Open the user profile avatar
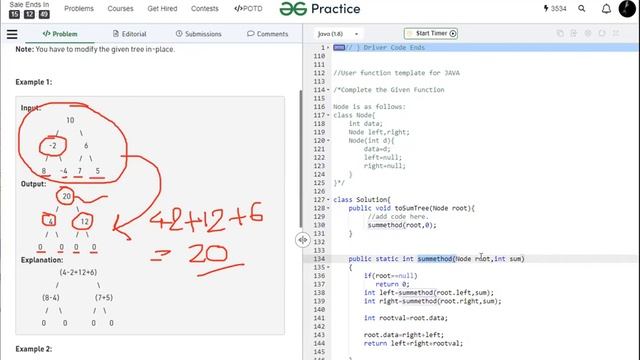The image size is (640, 360). tap(627, 9)
